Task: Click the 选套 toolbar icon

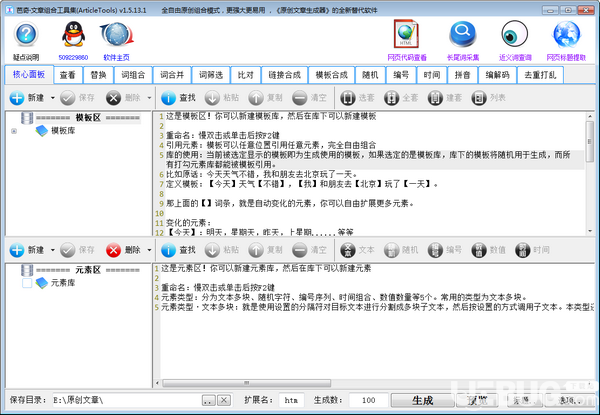Action: [357, 98]
